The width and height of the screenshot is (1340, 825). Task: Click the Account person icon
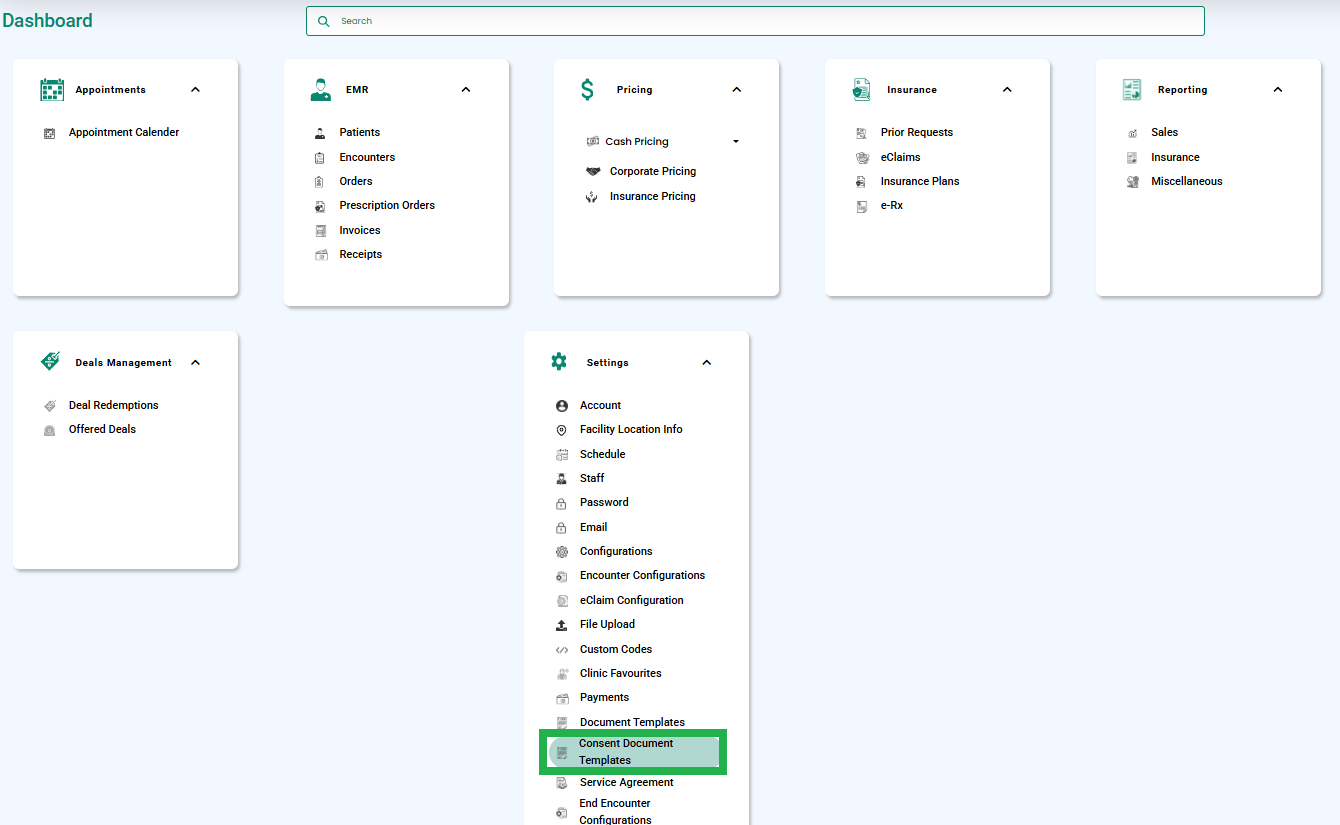pos(562,406)
